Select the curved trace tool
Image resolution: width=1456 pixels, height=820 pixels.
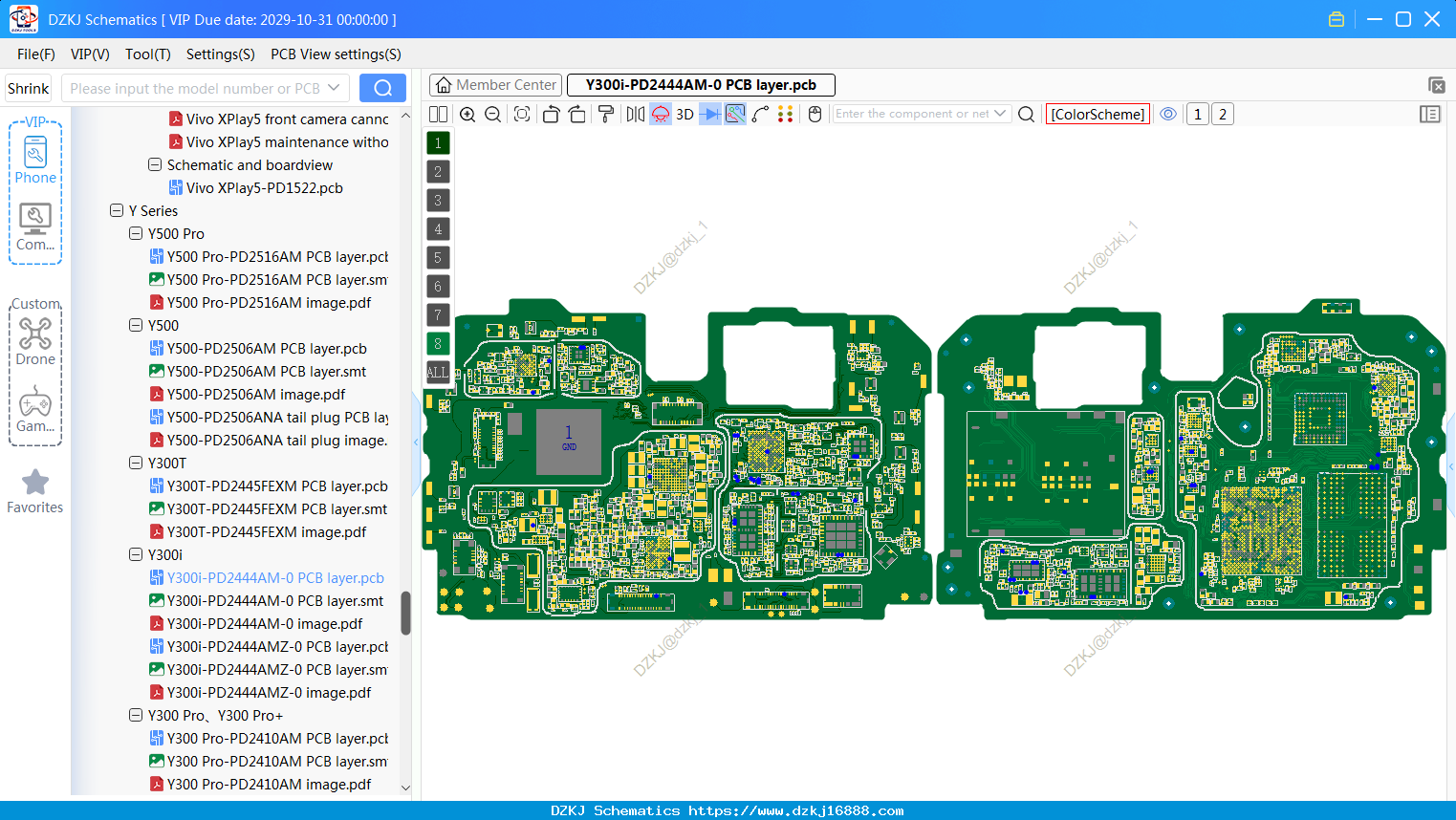(760, 114)
